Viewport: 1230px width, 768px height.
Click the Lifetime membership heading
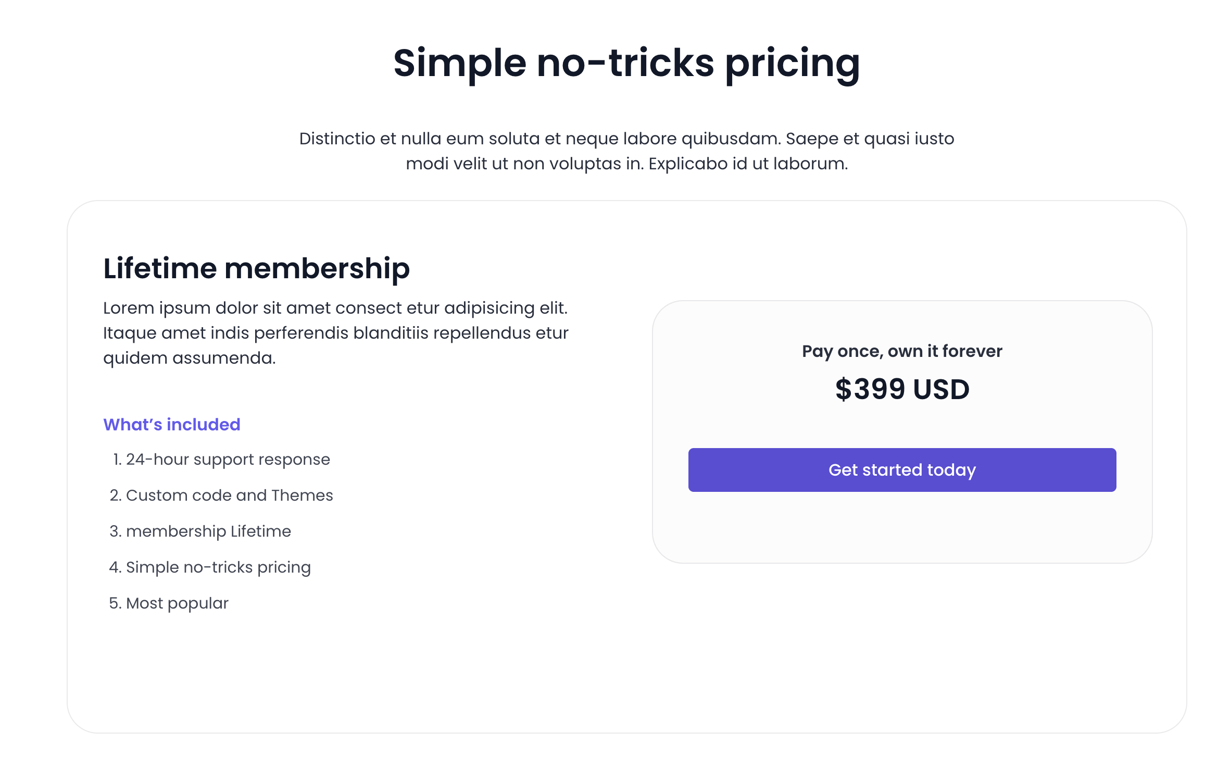tap(256, 268)
